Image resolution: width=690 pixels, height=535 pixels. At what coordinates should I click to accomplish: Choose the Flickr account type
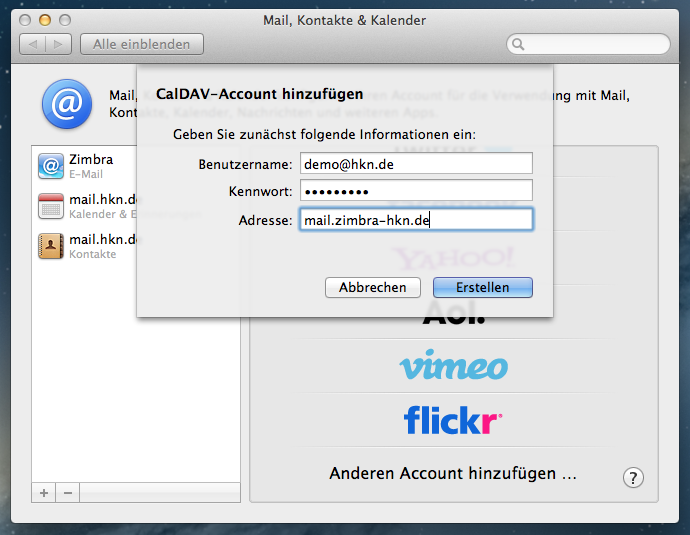pyautogui.click(x=453, y=420)
